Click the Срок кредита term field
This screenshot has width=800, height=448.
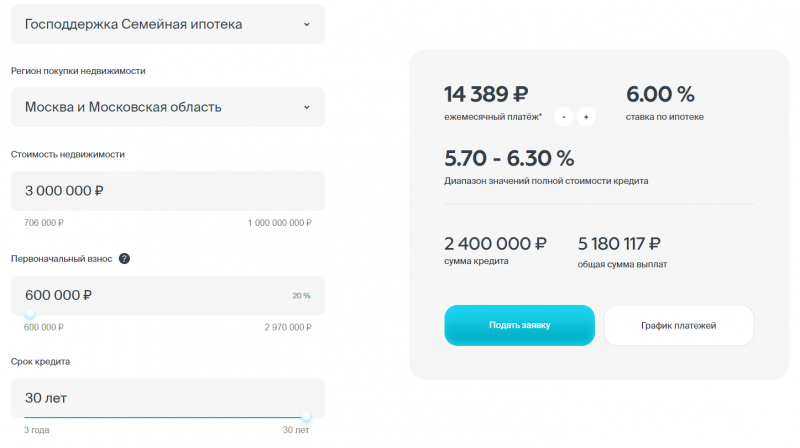[167, 398]
